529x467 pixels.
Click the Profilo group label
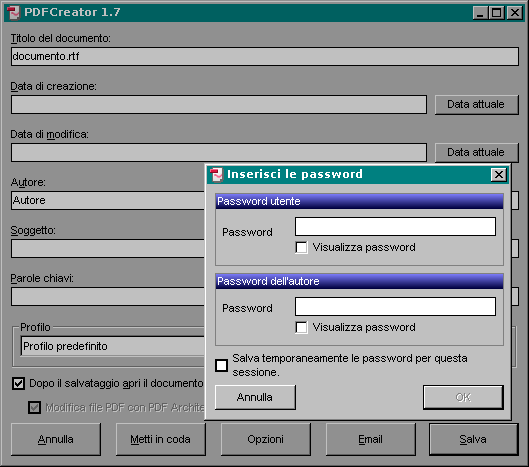pyautogui.click(x=35, y=327)
